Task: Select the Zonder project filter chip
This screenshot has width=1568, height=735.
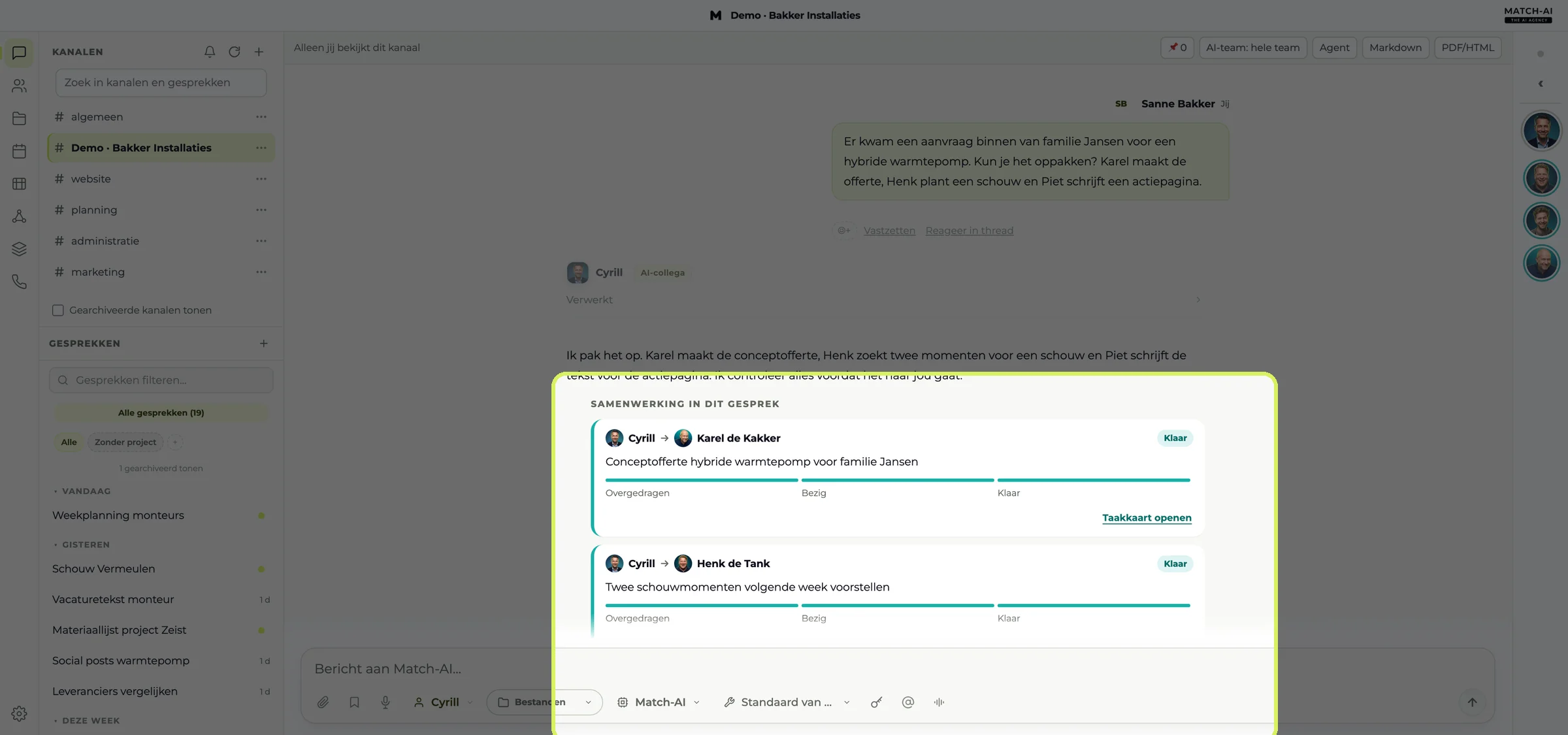Action: tap(125, 442)
